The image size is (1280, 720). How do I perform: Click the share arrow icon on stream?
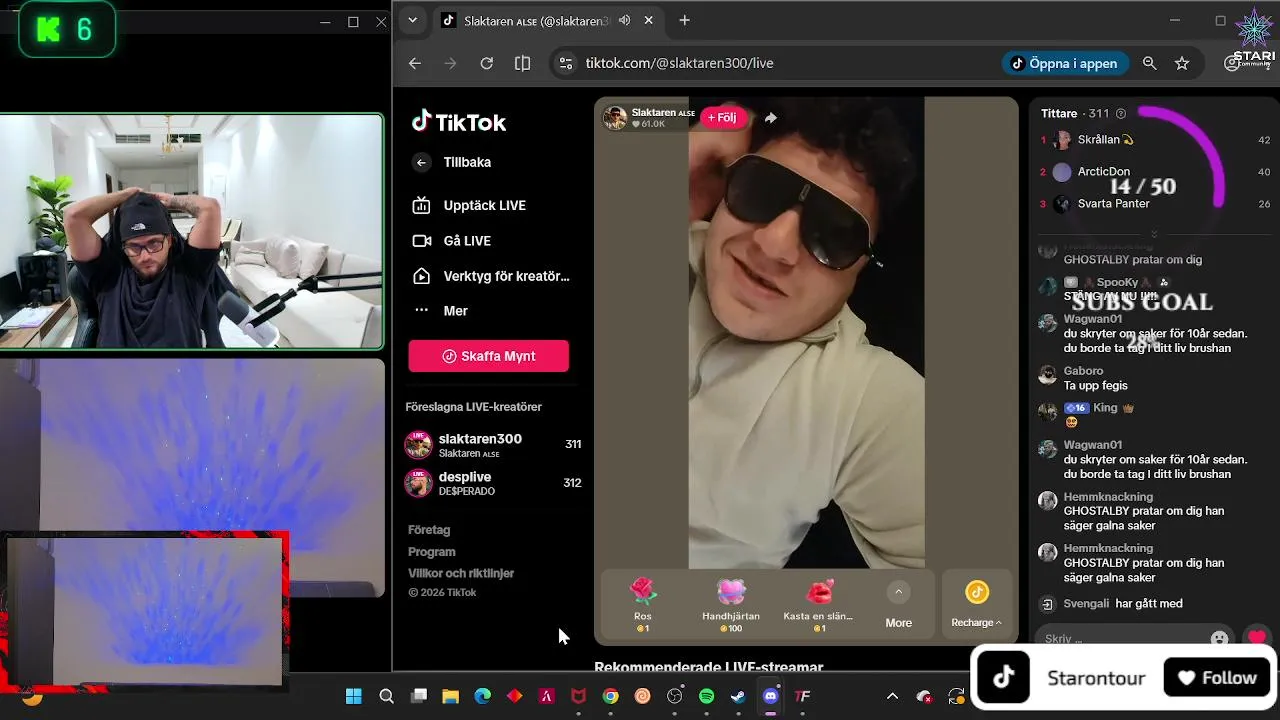(x=770, y=117)
